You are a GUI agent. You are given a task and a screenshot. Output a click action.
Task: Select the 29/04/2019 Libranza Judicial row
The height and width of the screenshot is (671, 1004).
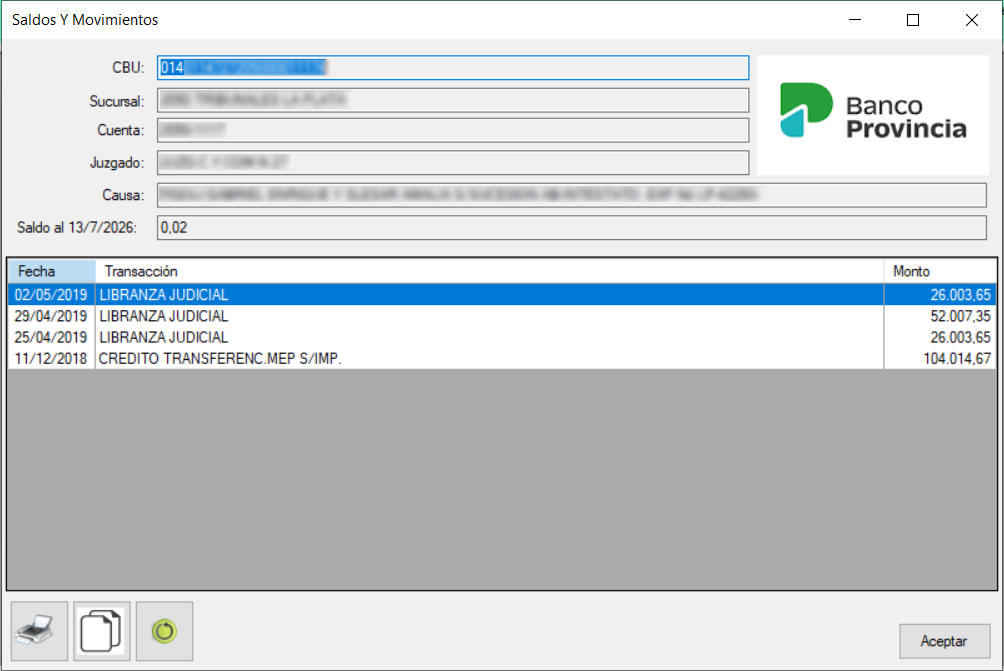pos(502,316)
